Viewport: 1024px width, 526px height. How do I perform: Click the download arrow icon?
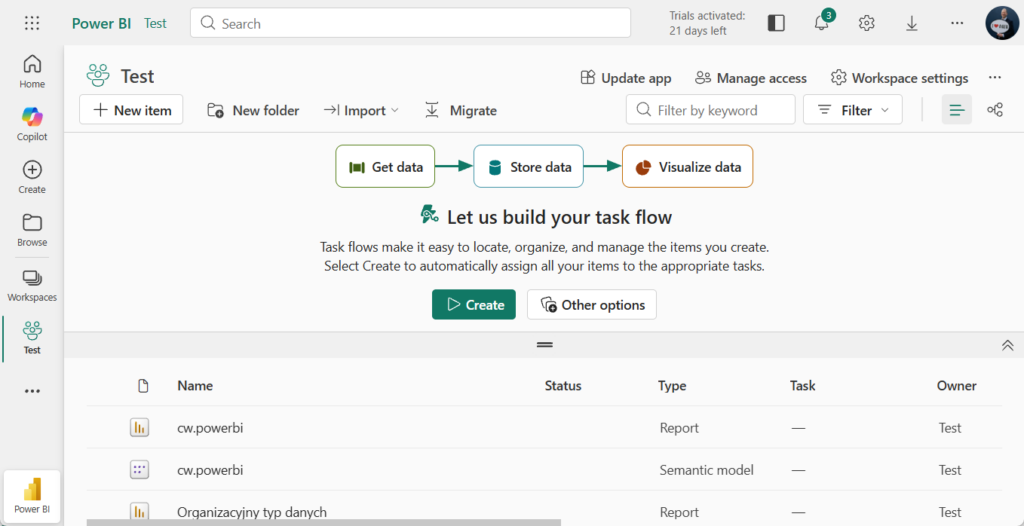click(912, 23)
